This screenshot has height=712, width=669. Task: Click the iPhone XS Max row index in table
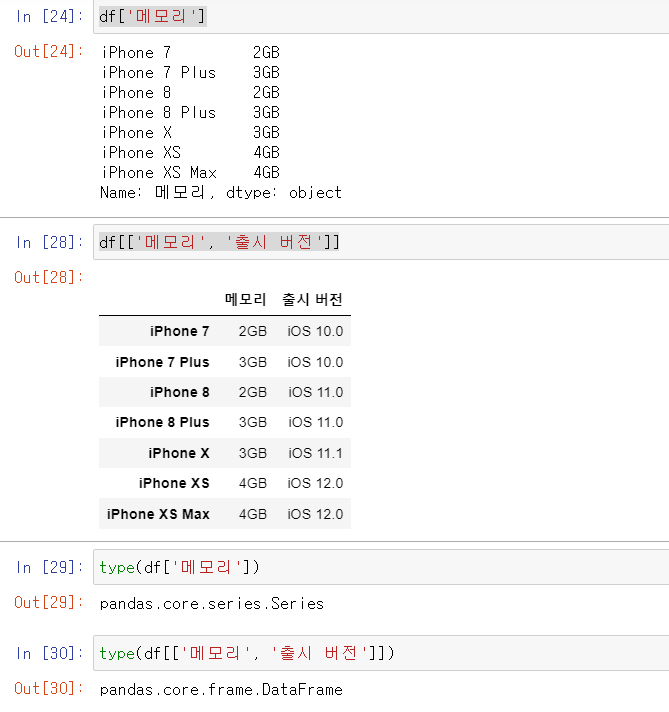[x=159, y=514]
